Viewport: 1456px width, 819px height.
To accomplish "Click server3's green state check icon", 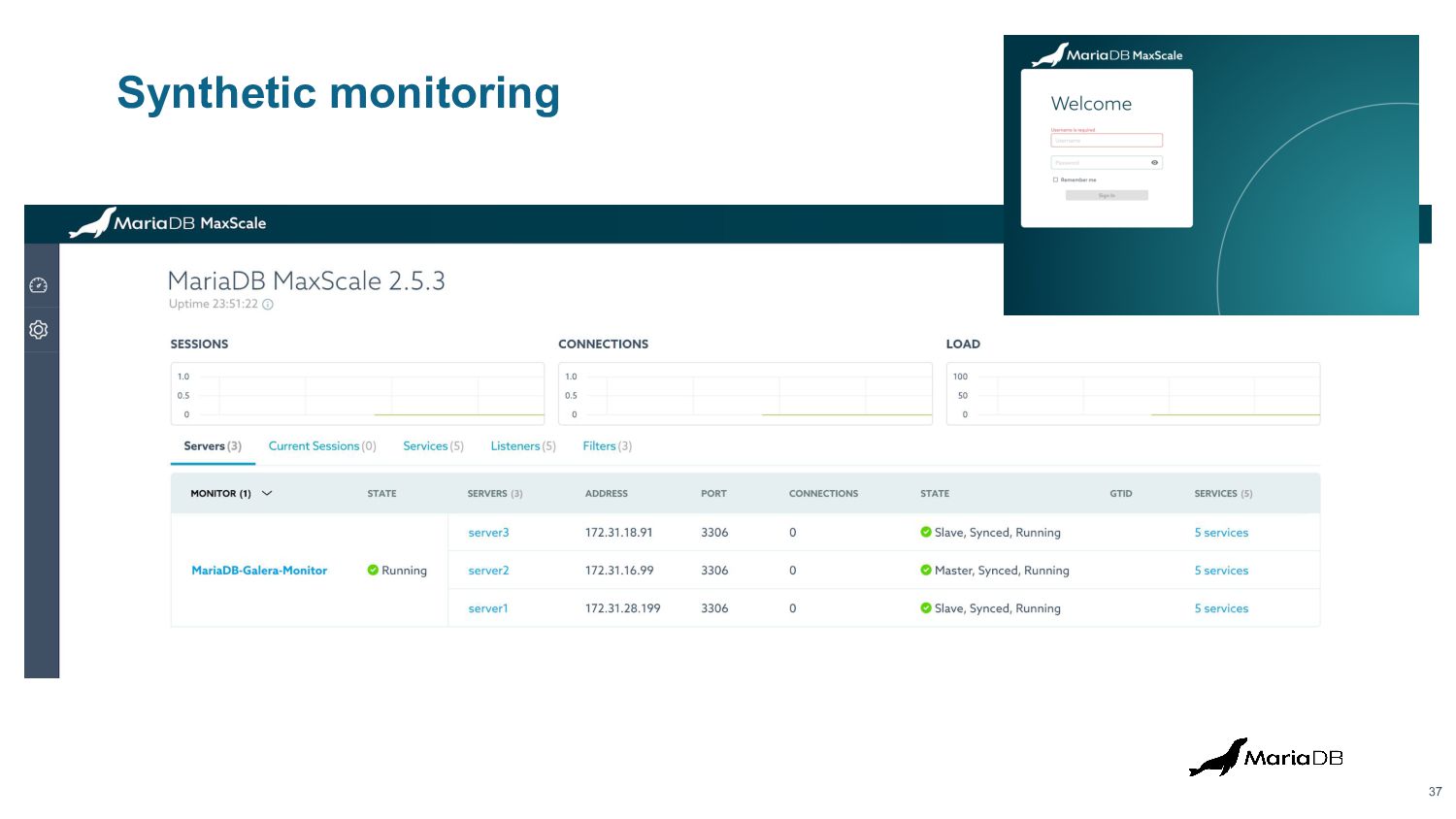I will pos(926,532).
